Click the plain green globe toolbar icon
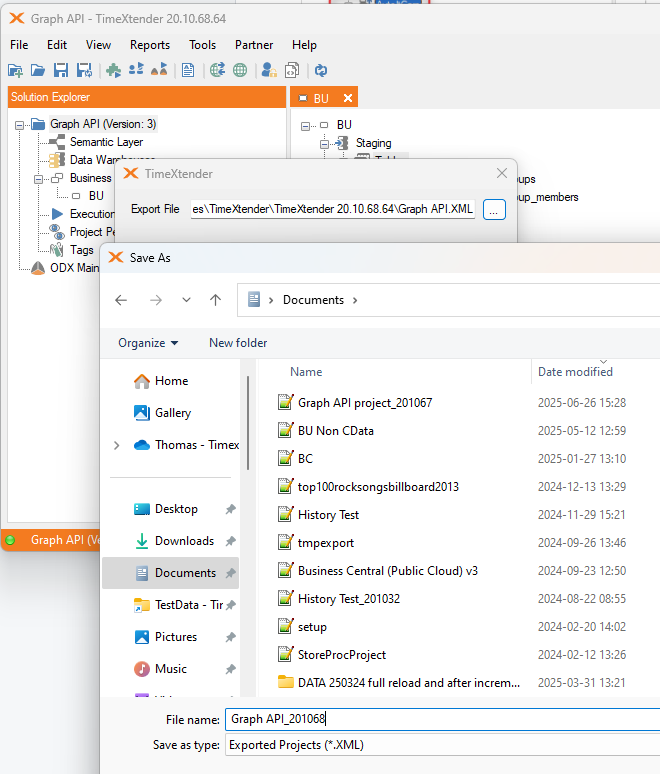 coord(240,71)
